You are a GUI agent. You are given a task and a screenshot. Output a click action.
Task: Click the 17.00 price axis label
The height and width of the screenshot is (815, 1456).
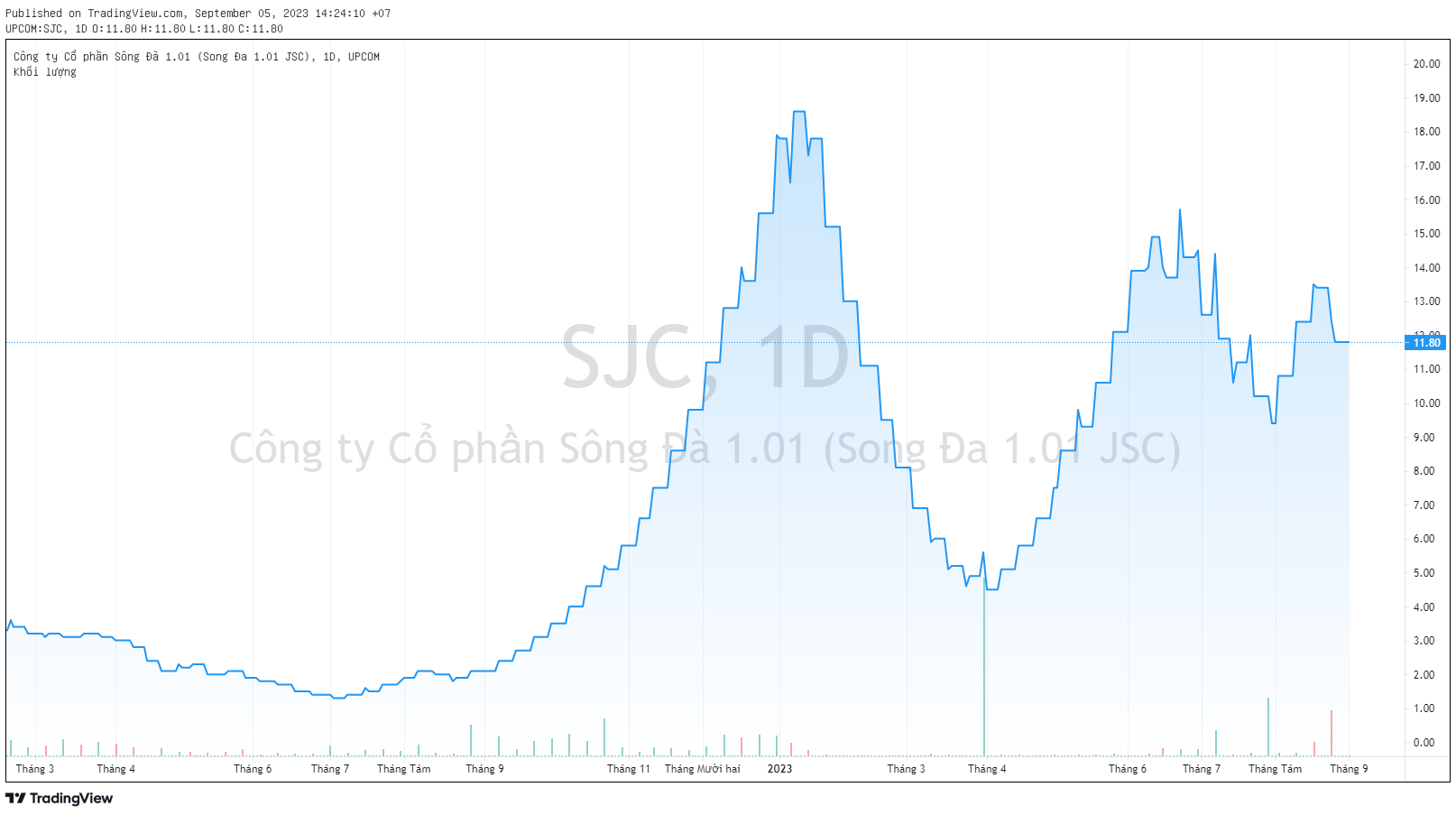pyautogui.click(x=1426, y=166)
